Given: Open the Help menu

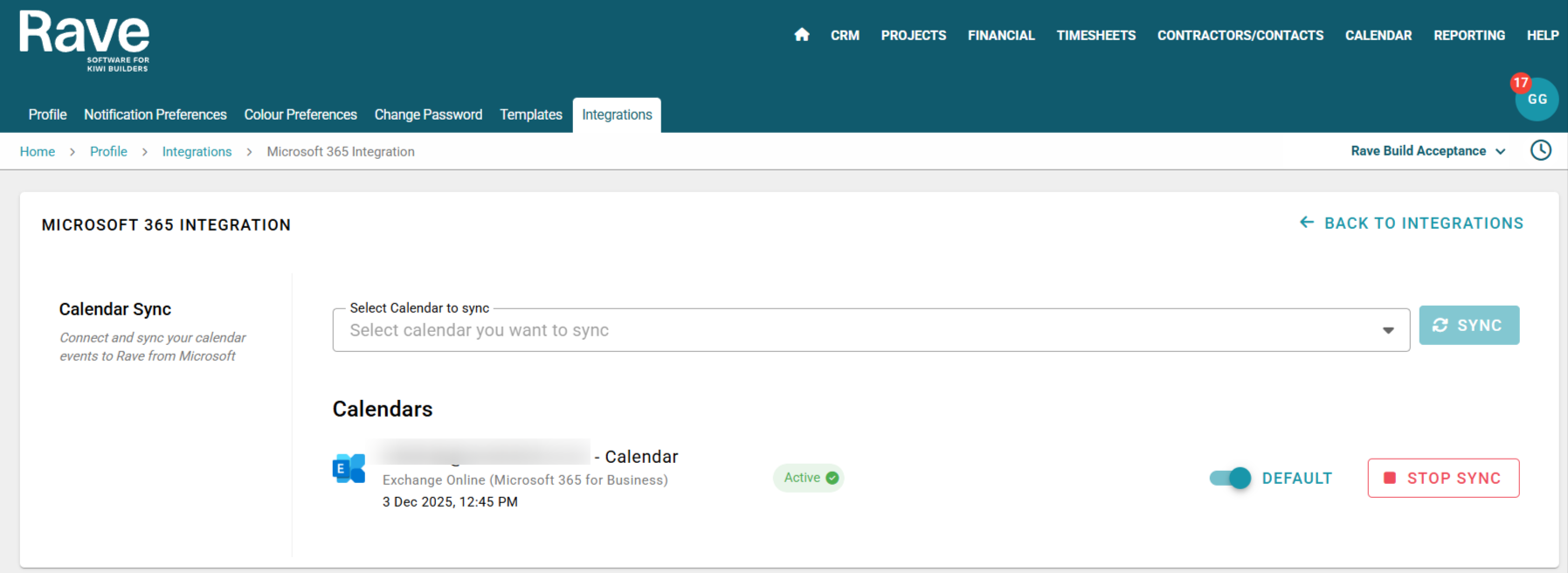Looking at the screenshot, I should pos(1543,36).
